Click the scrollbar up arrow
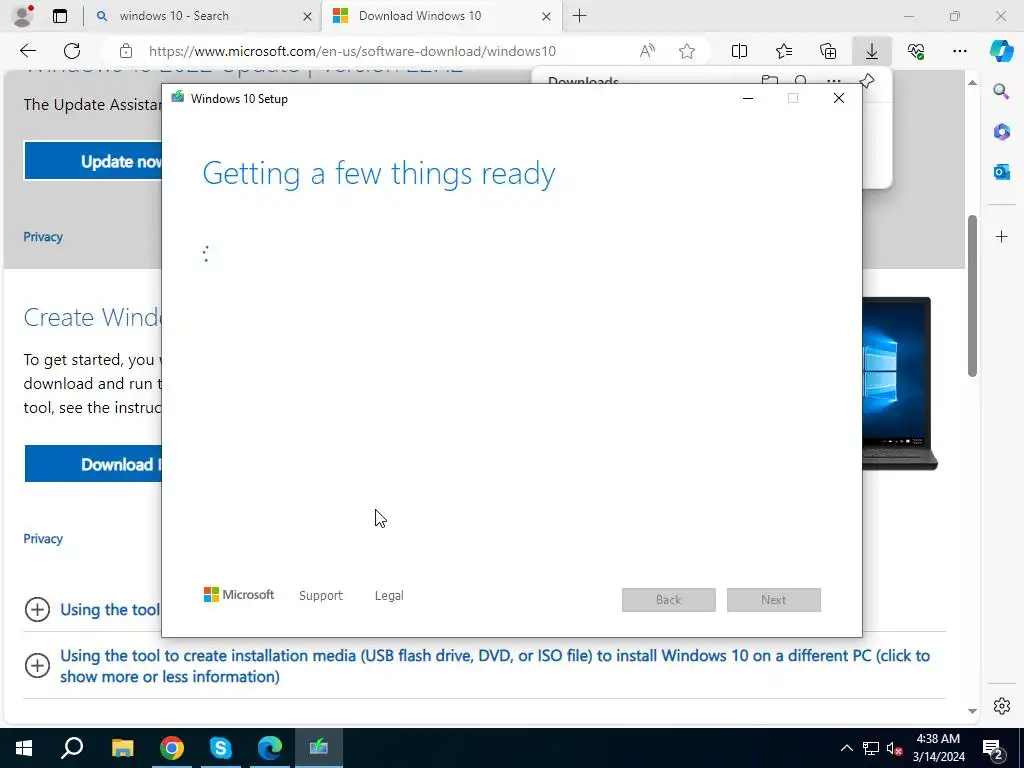 [x=972, y=82]
